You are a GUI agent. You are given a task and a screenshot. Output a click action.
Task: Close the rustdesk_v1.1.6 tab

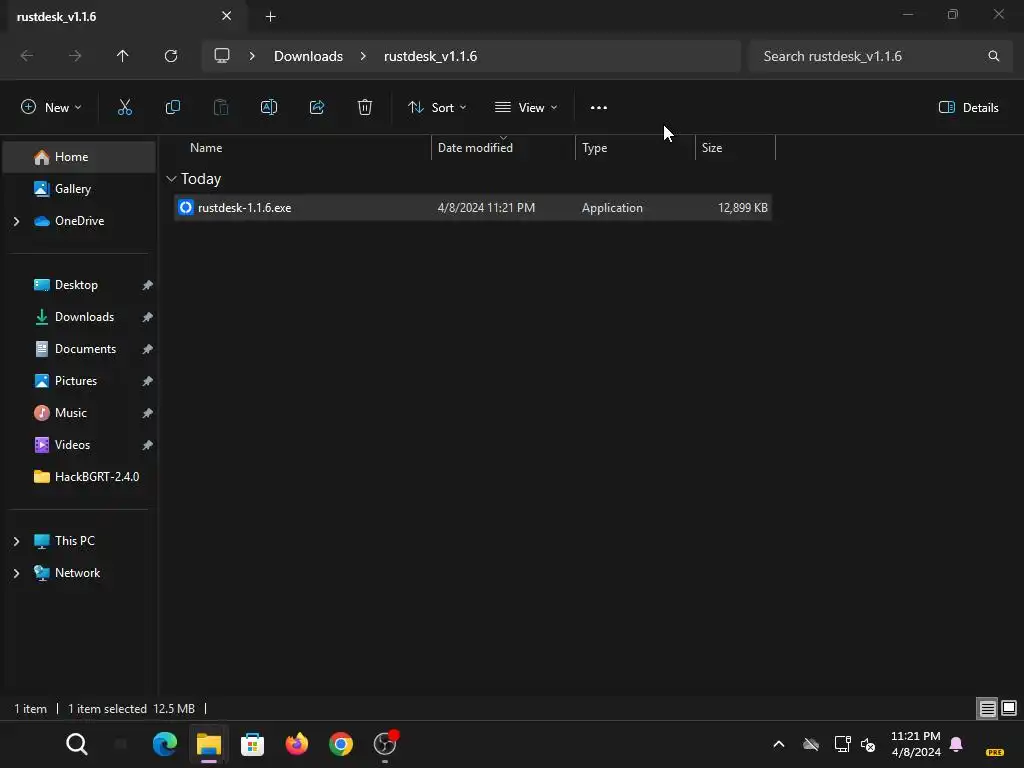pyautogui.click(x=226, y=16)
